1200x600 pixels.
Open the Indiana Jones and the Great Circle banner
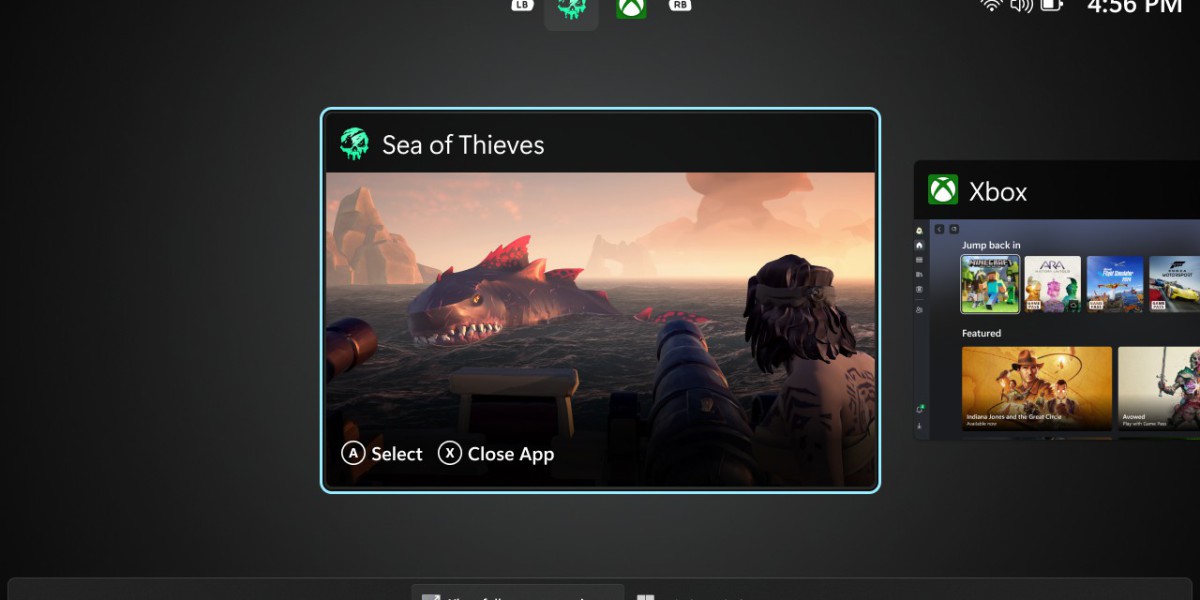coord(1037,389)
